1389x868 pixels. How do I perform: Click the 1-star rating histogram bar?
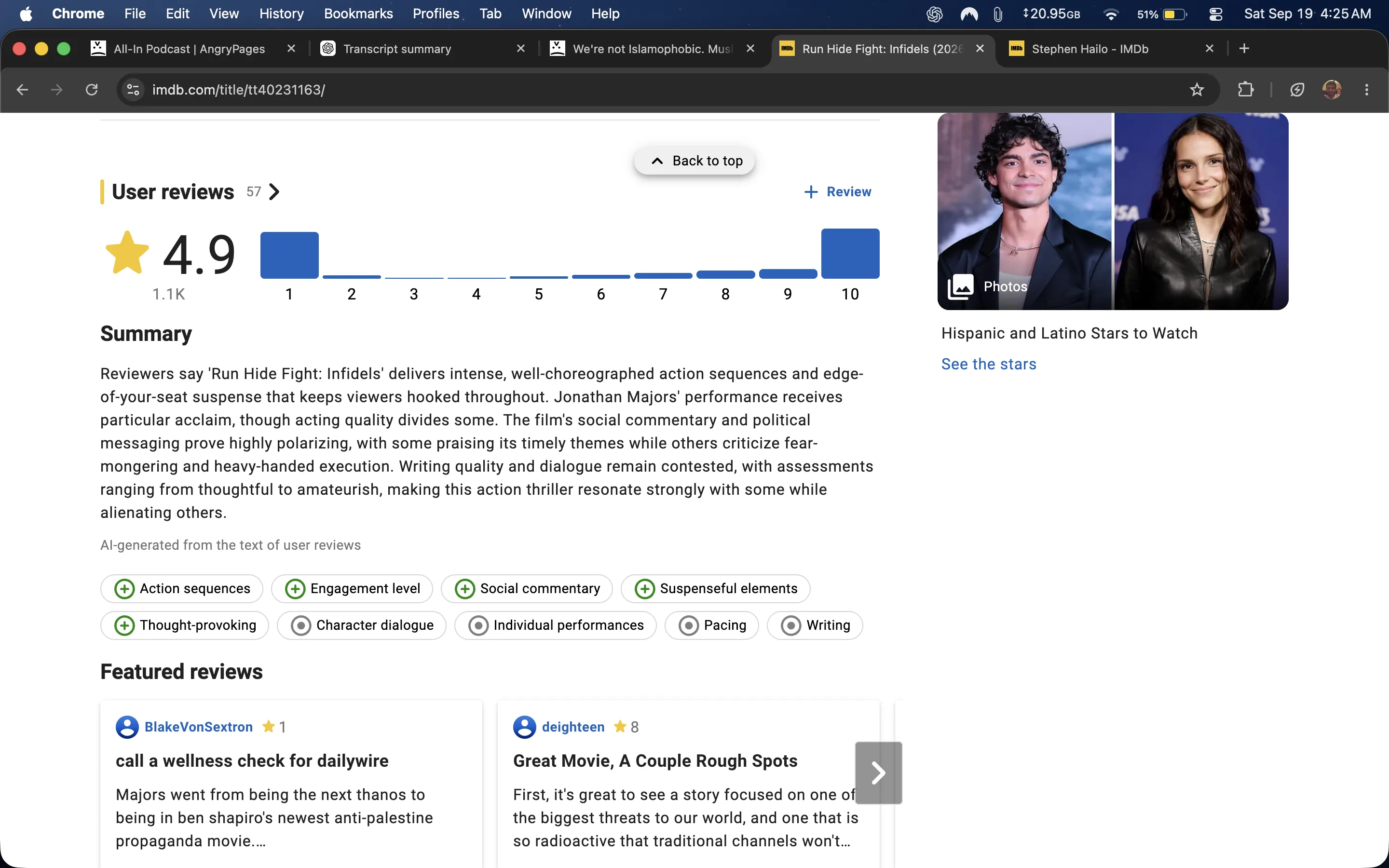[289, 255]
